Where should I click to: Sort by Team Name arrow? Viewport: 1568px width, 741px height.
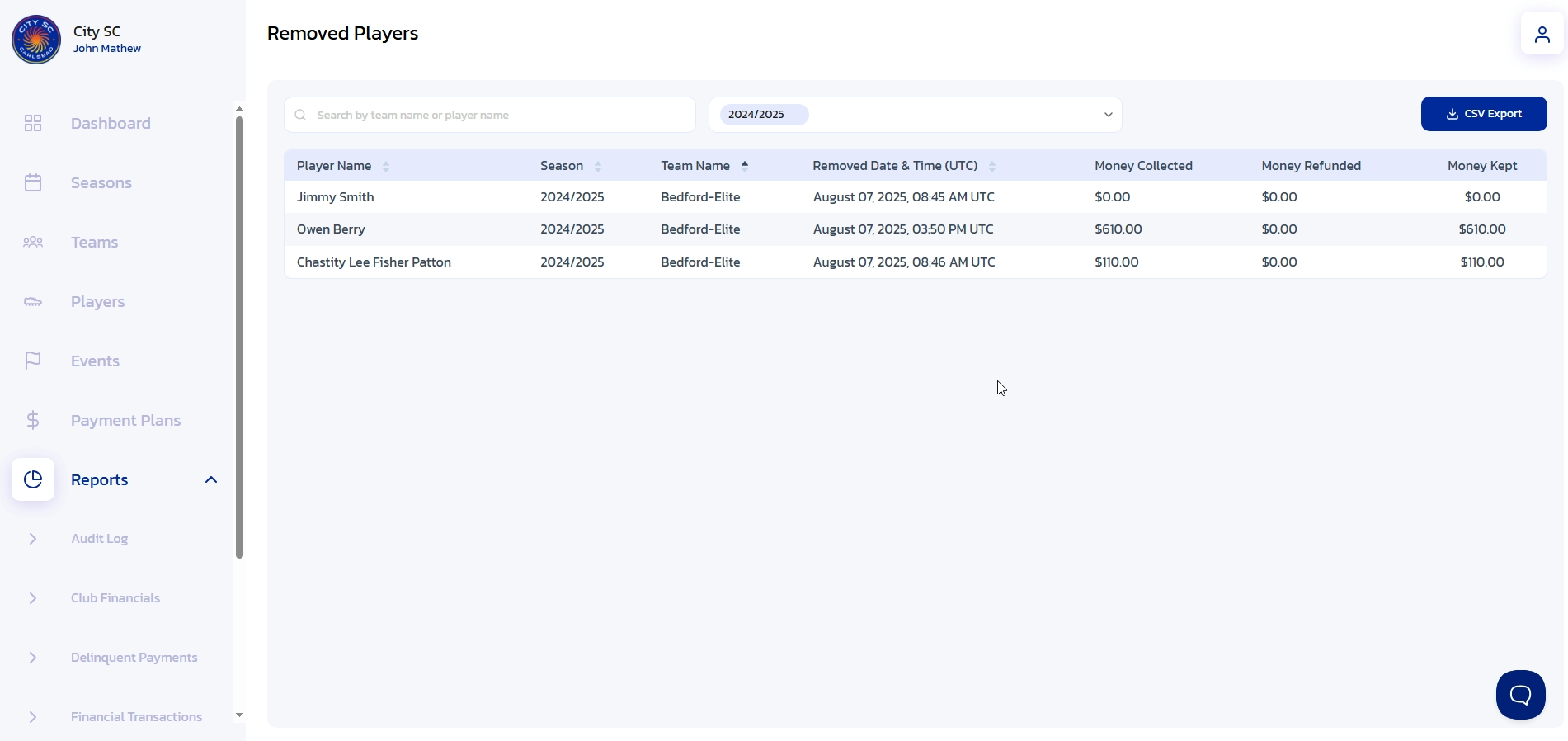745,165
